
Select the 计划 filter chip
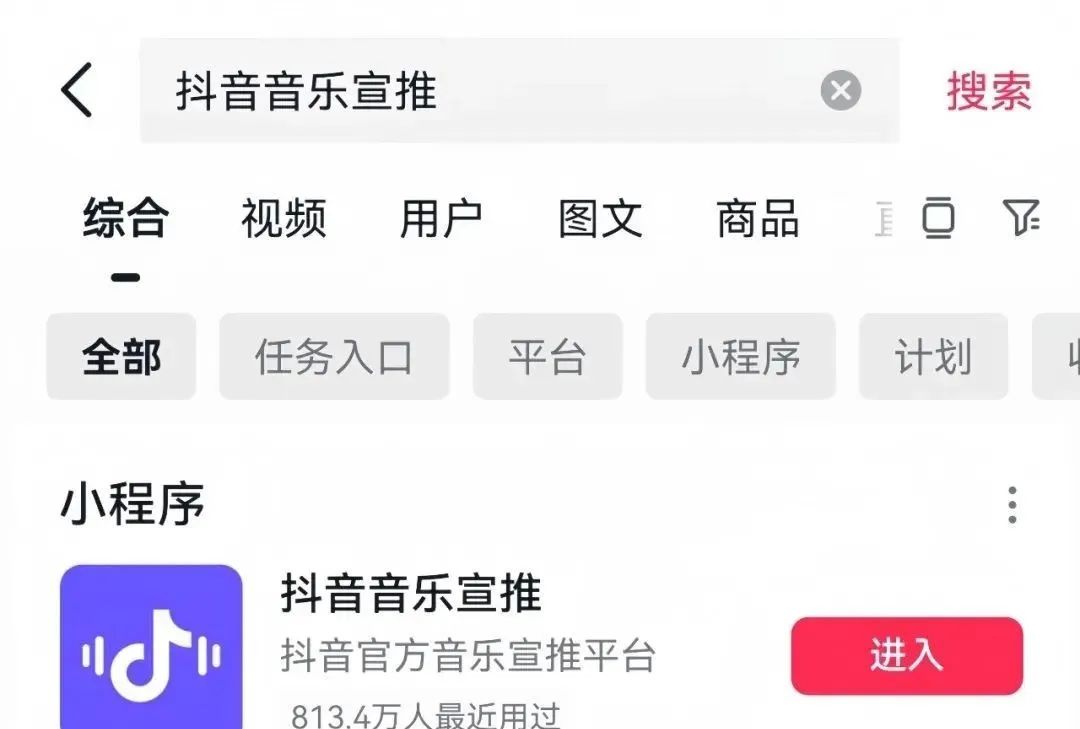pos(933,356)
